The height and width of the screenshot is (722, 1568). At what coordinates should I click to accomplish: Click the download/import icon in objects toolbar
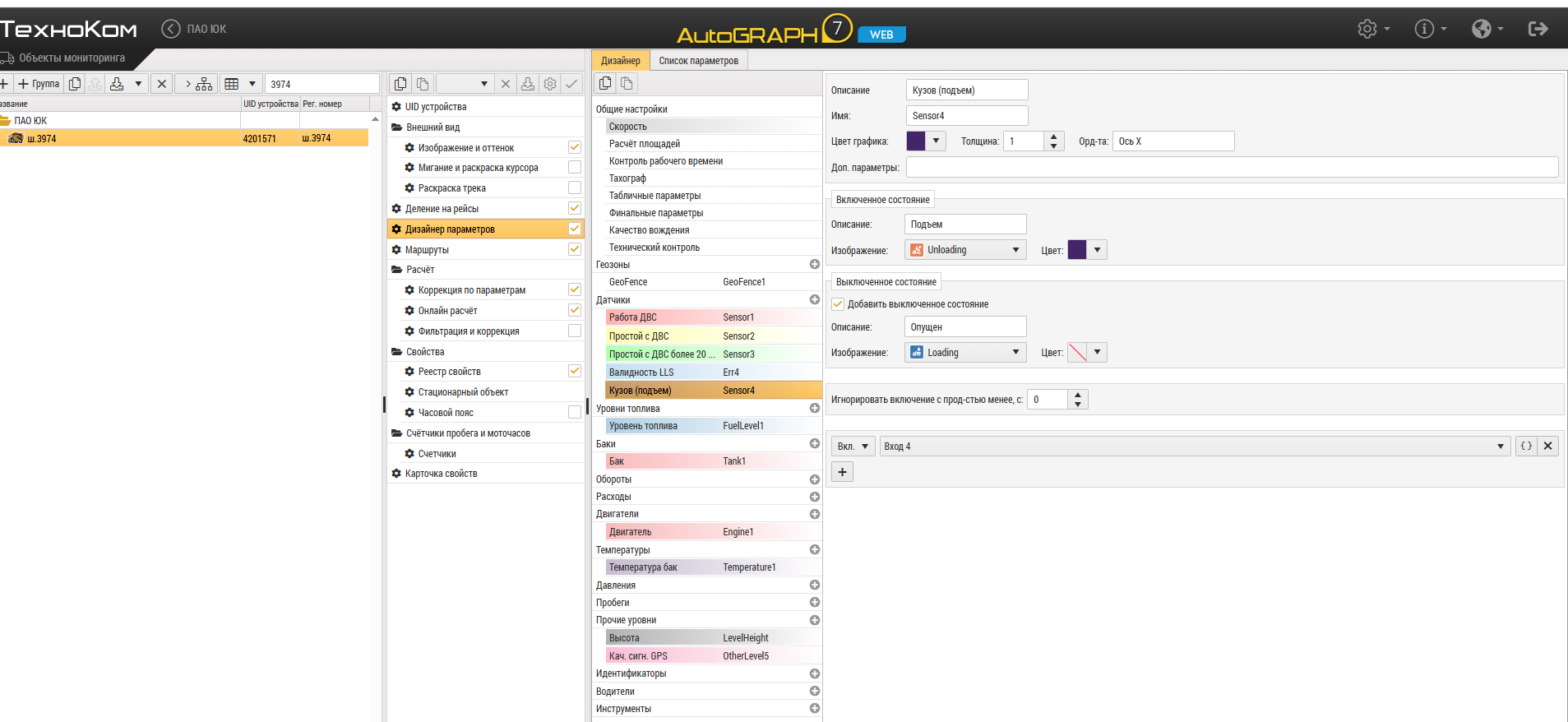pos(117,84)
